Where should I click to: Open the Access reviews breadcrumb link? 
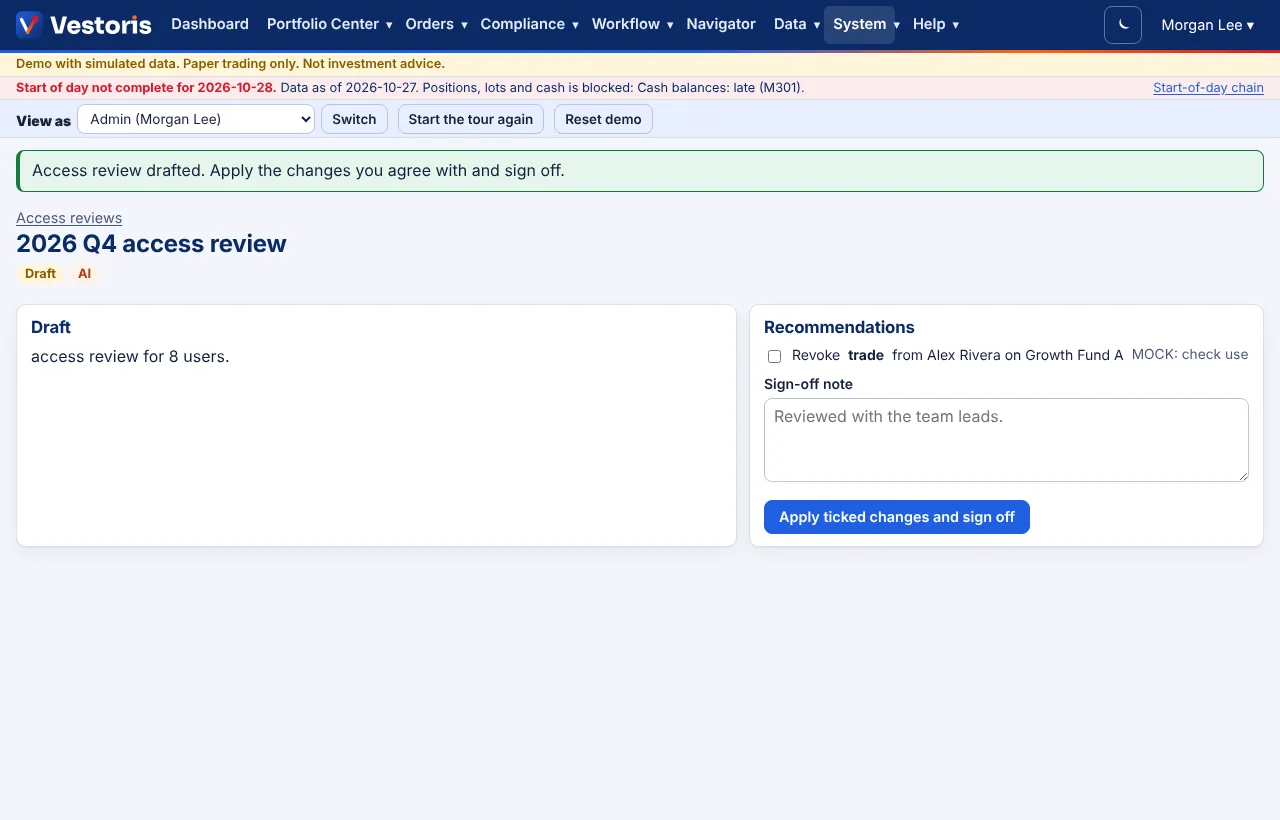click(69, 218)
